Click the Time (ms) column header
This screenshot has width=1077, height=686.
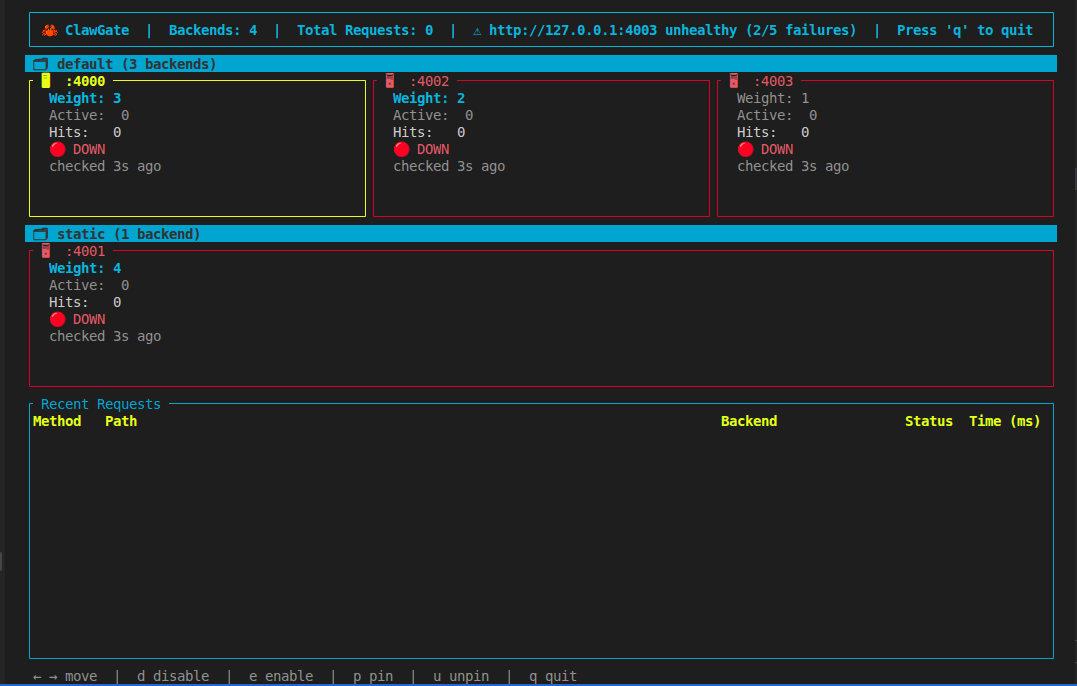(x=1004, y=422)
